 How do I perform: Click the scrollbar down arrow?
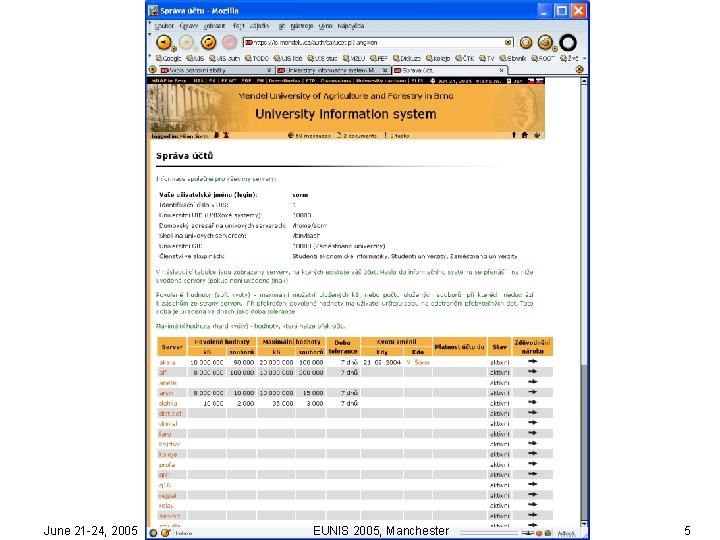point(584,523)
